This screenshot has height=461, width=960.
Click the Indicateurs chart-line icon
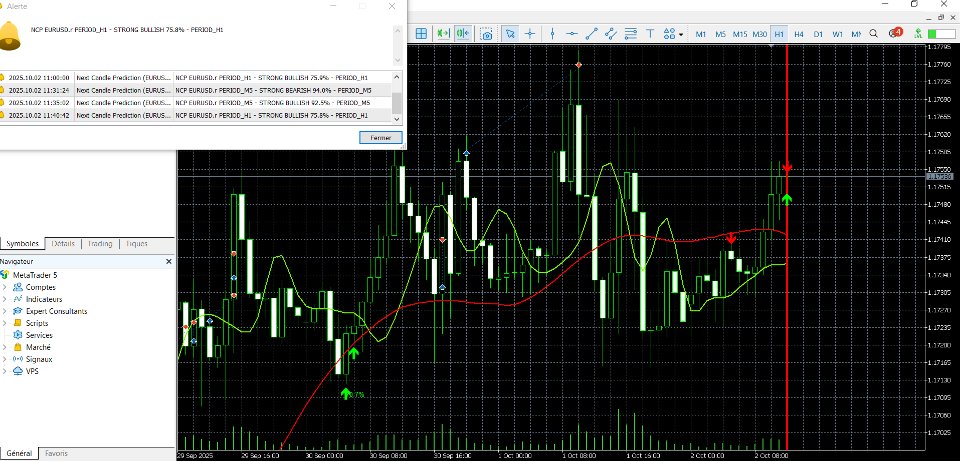(17, 299)
